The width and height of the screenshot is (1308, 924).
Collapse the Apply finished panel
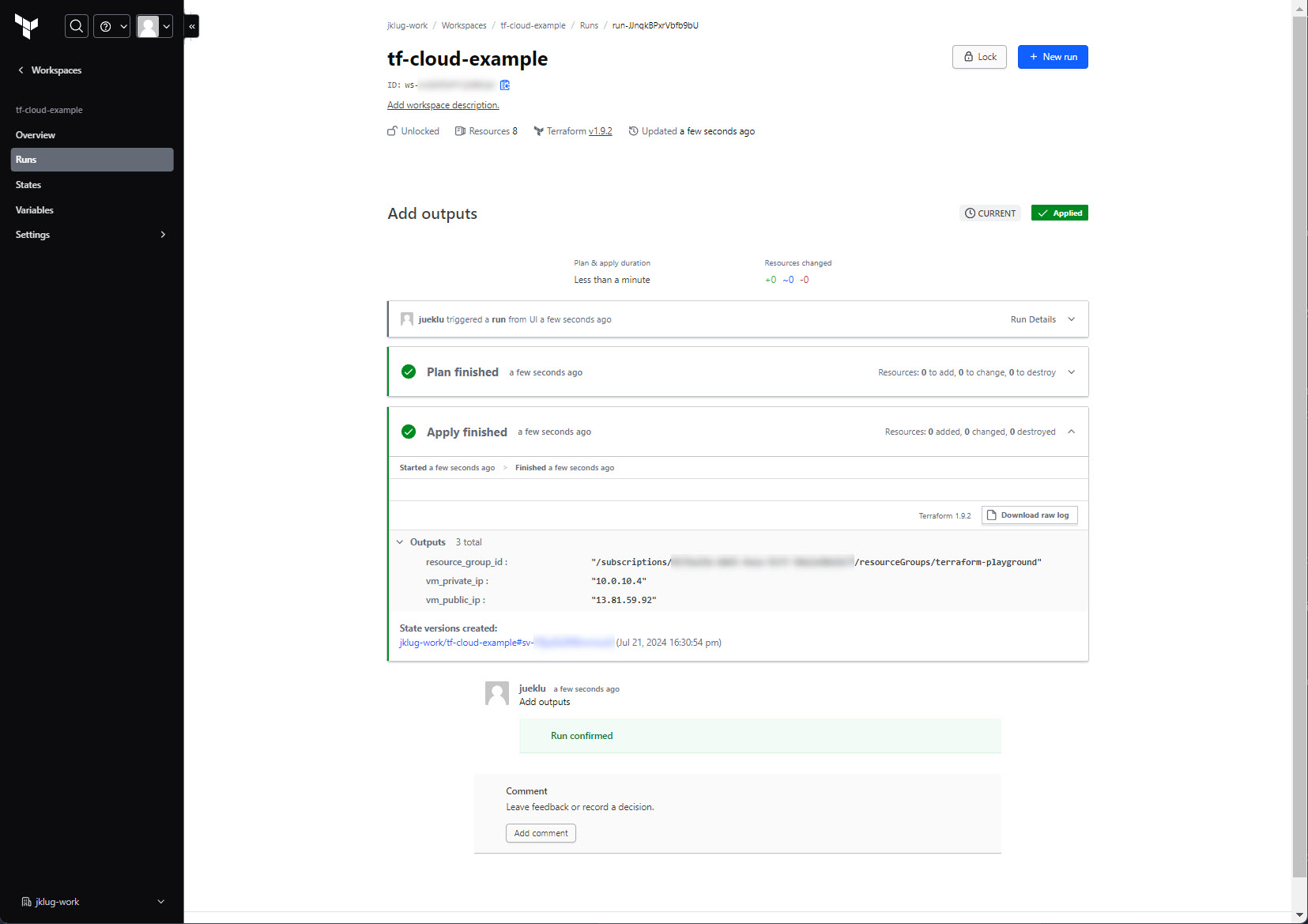1071,432
